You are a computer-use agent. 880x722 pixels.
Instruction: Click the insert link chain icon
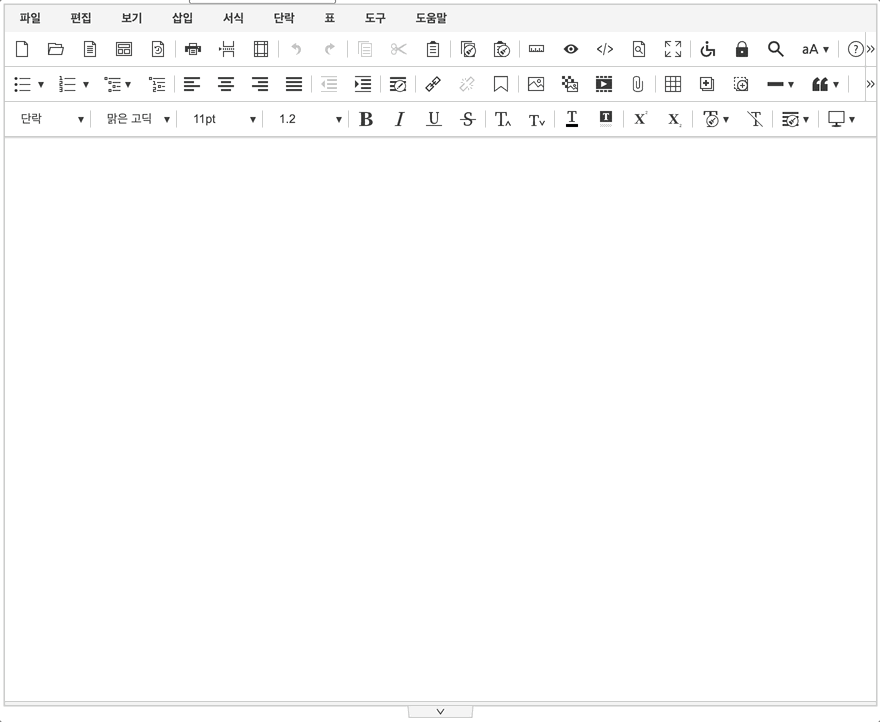(433, 84)
